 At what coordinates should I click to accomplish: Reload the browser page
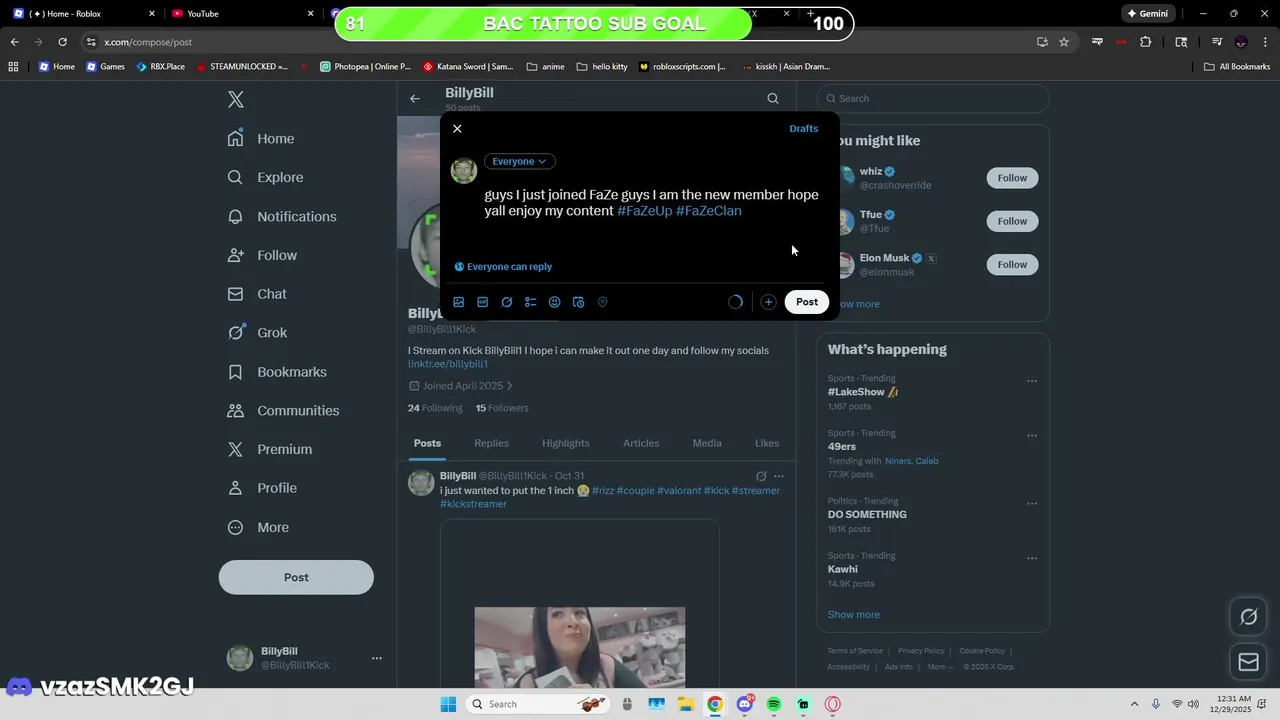click(x=62, y=42)
